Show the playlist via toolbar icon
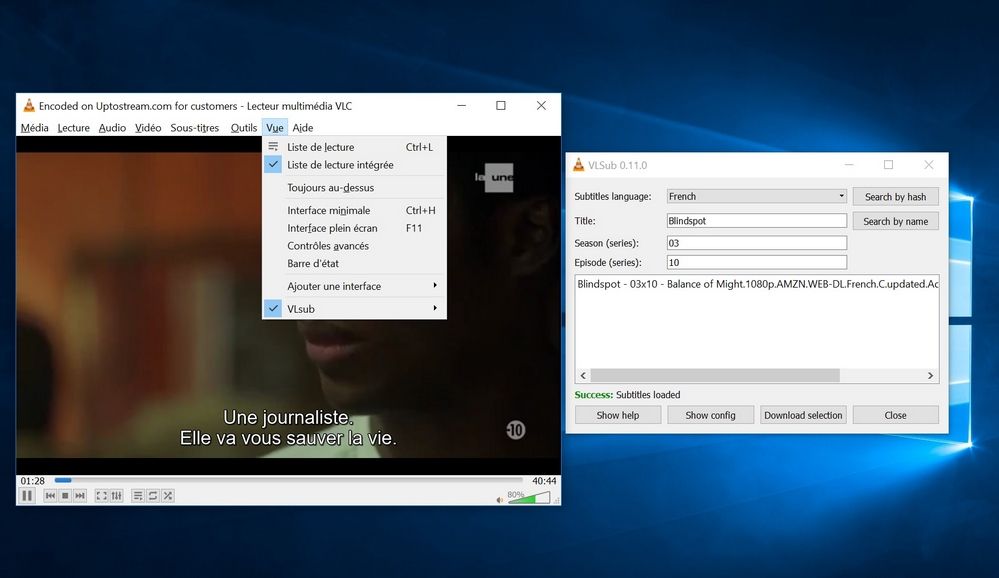999x578 pixels. pos(138,495)
